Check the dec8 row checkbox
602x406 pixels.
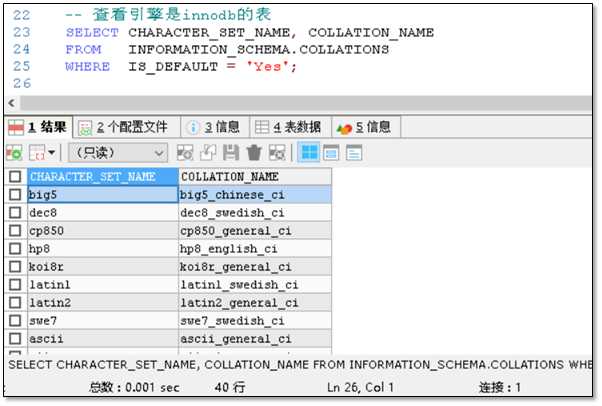click(x=15, y=213)
